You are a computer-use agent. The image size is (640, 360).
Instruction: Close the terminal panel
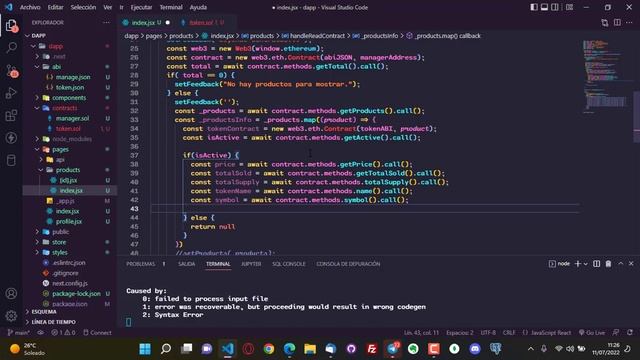pos(631,264)
